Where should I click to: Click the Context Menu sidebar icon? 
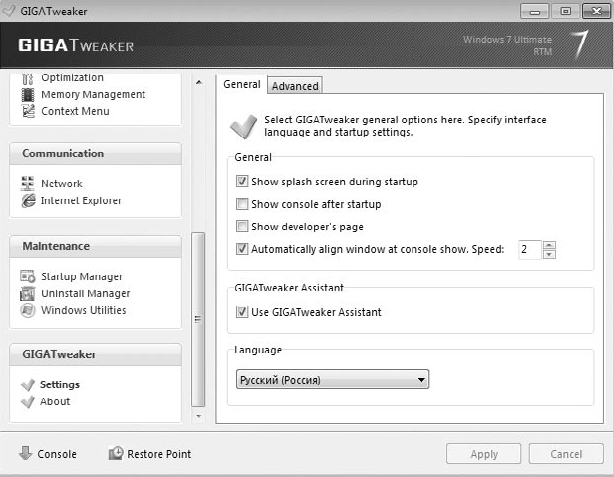(x=28, y=111)
